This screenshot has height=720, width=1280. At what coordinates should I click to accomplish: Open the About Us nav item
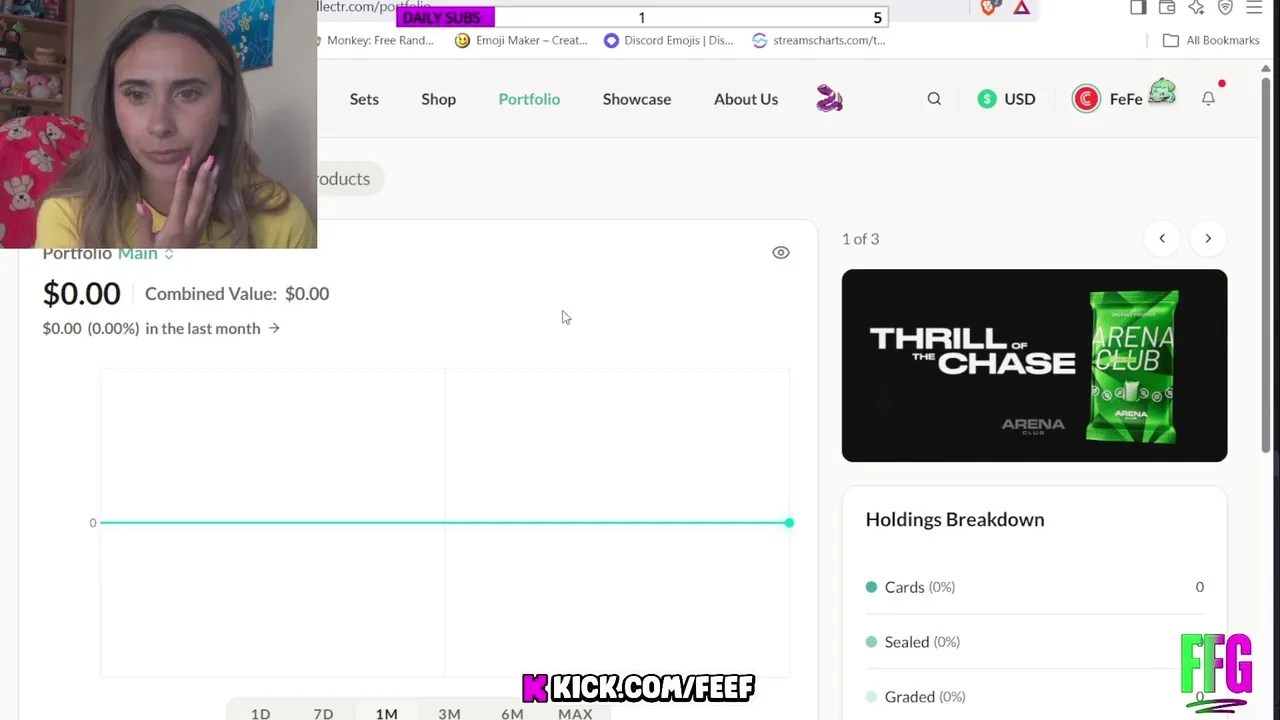(x=746, y=99)
